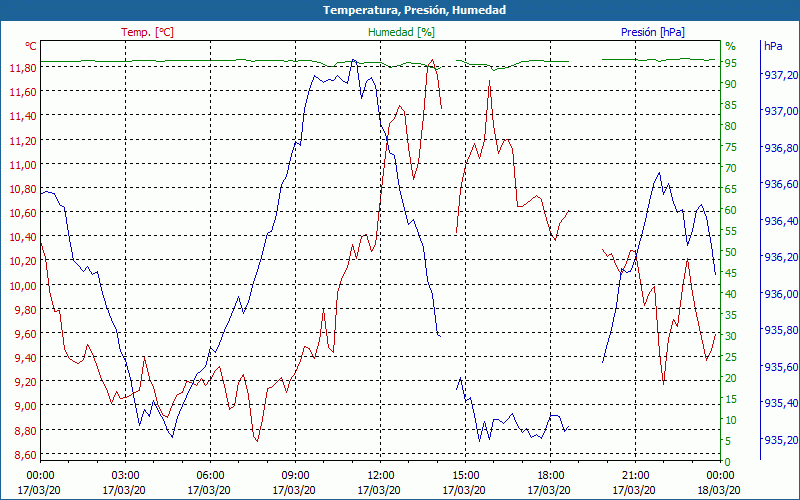Click the 935,20 pressure axis value

(780, 440)
